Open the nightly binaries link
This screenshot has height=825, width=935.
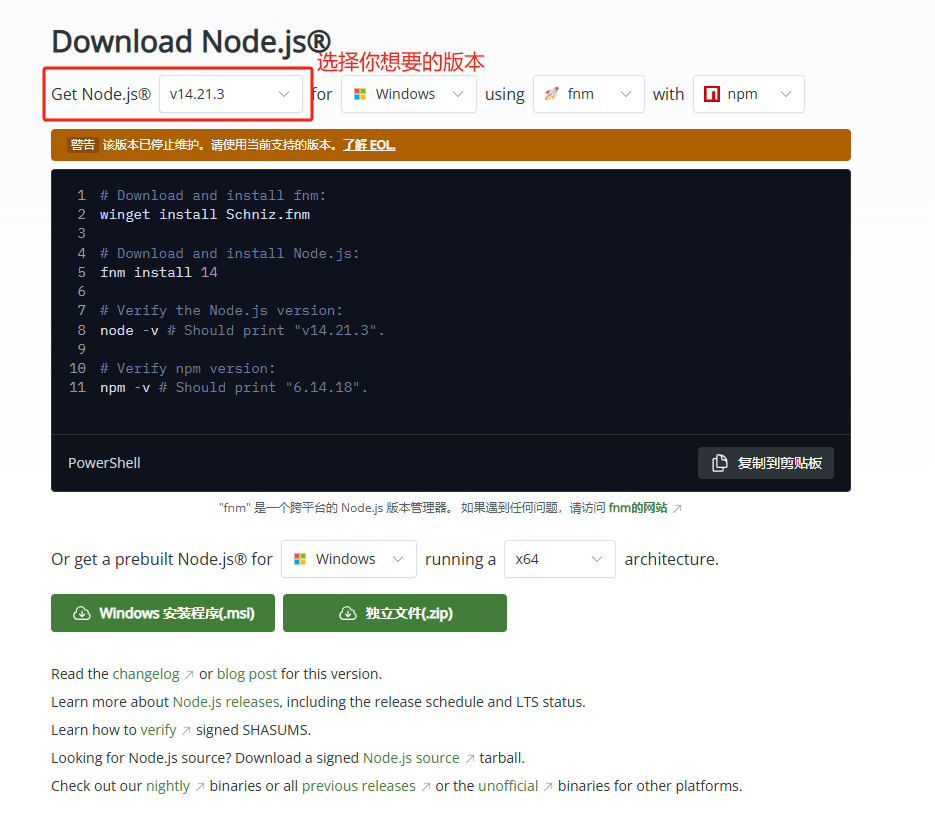point(168,786)
